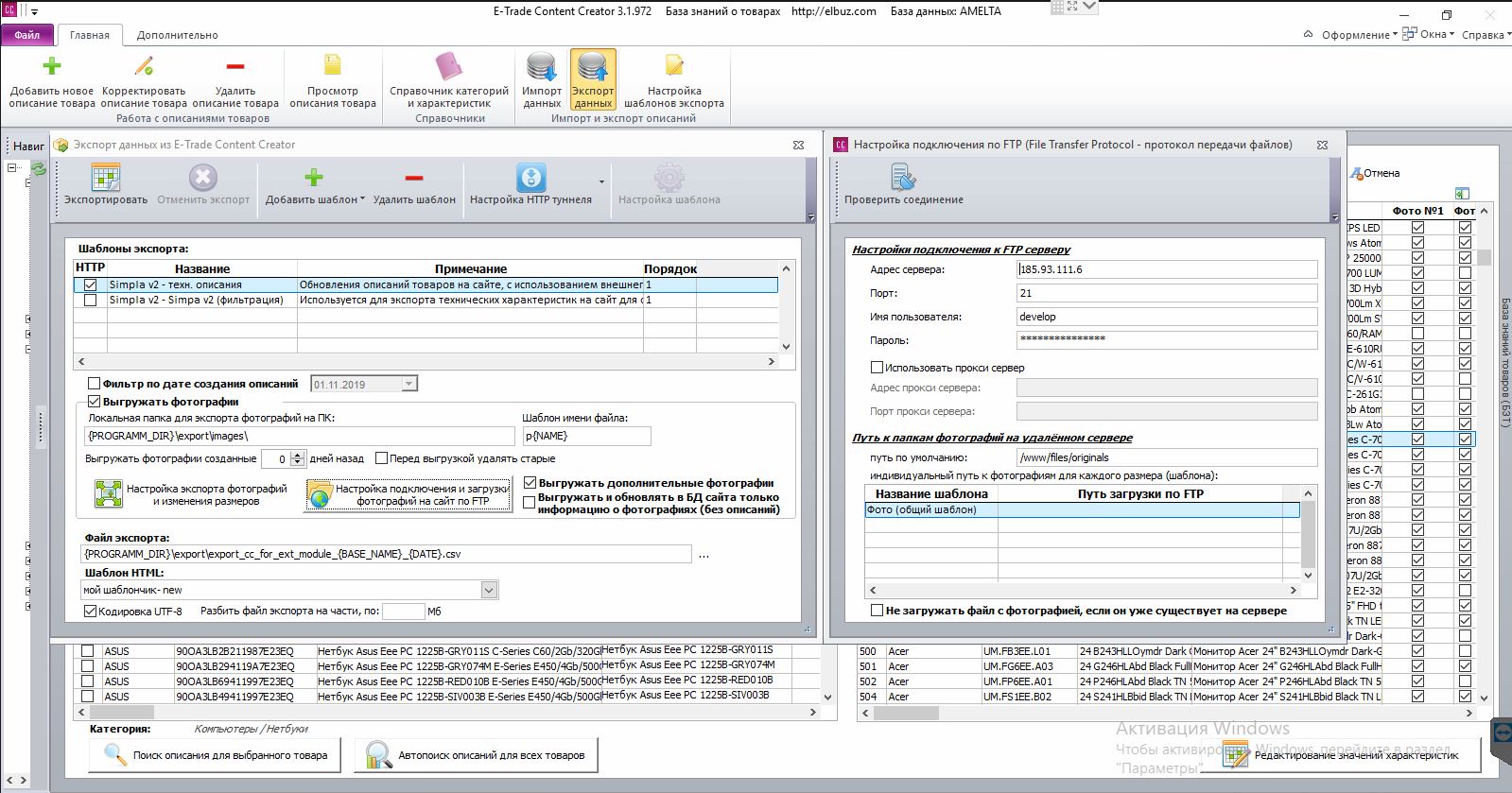Click 'Пароль' masked password field

point(1167,340)
